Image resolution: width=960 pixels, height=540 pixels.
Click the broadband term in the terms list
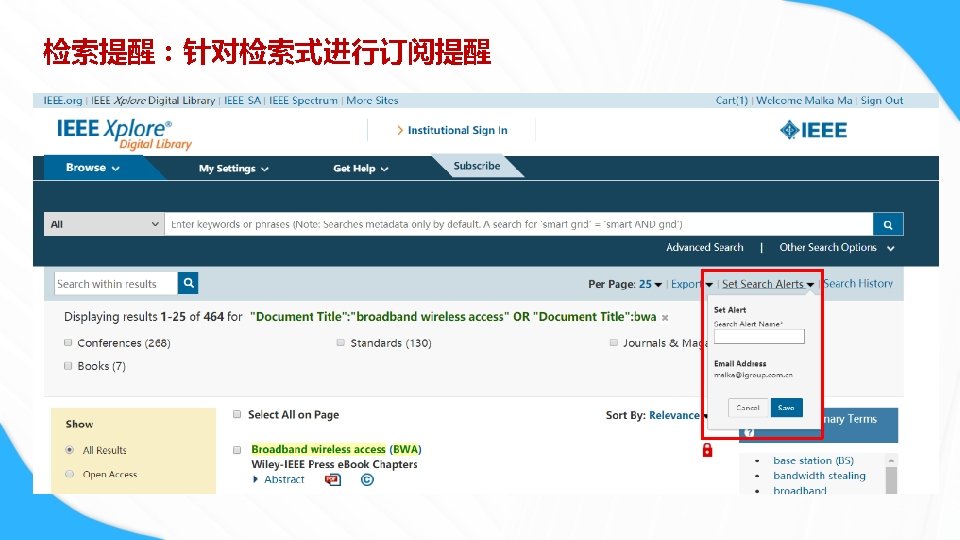pyautogui.click(x=800, y=490)
